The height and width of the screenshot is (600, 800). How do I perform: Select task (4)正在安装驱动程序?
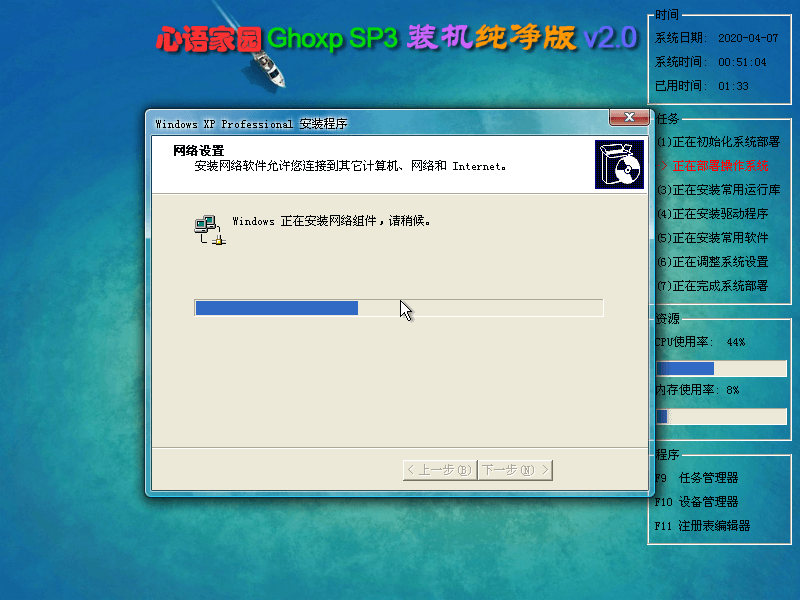[713, 214]
